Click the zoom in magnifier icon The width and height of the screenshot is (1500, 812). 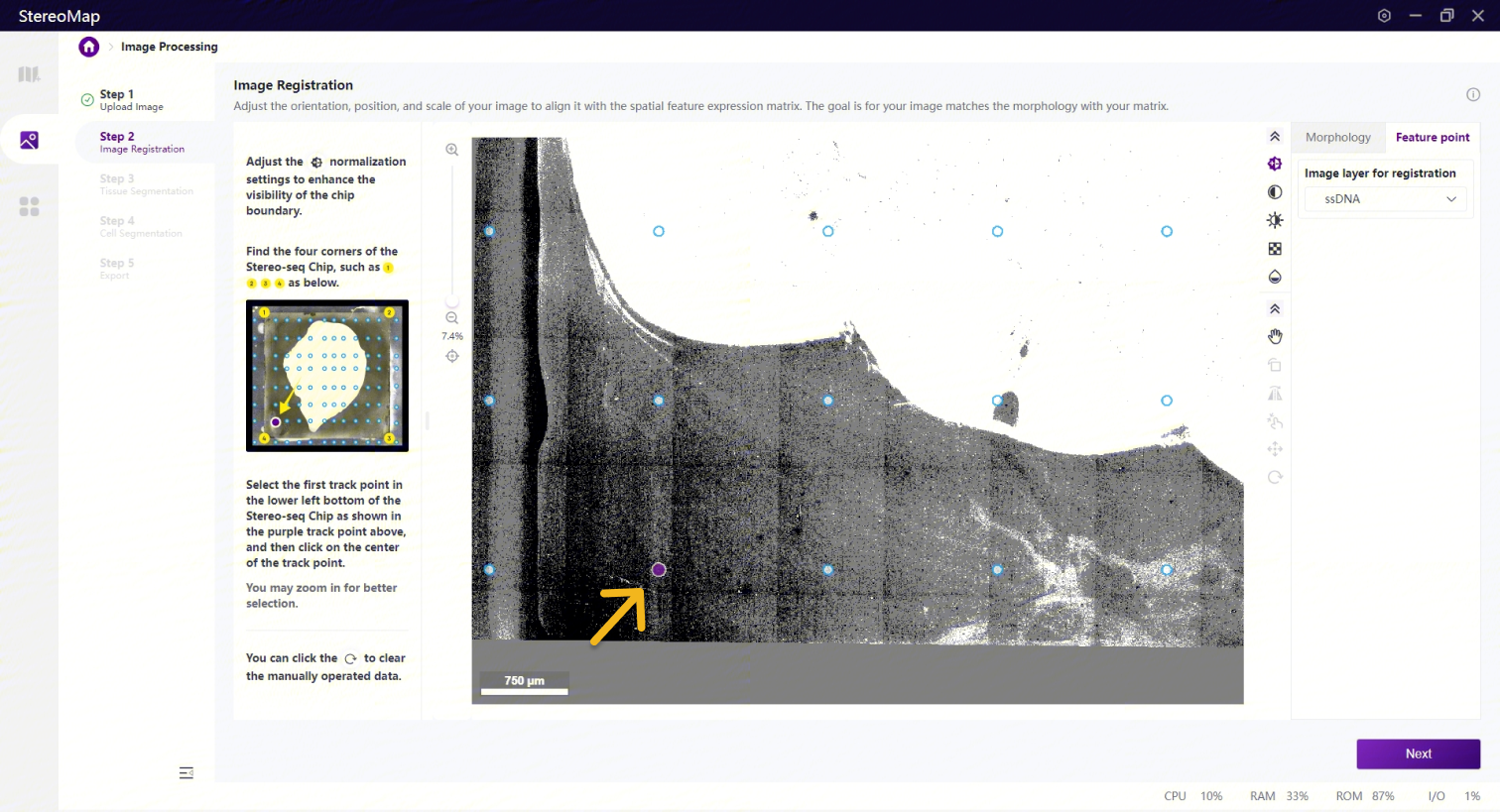[452, 150]
